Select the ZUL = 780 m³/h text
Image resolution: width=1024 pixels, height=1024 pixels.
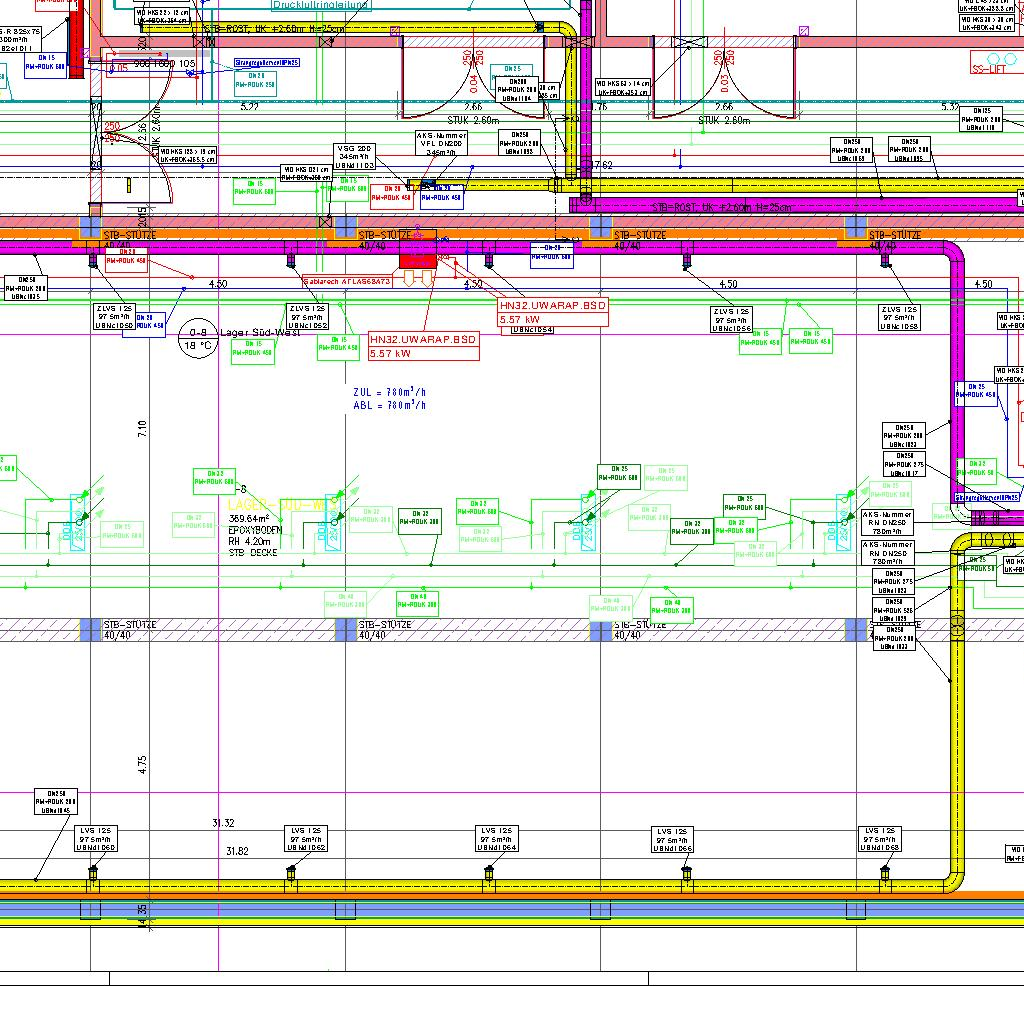[x=389, y=393]
